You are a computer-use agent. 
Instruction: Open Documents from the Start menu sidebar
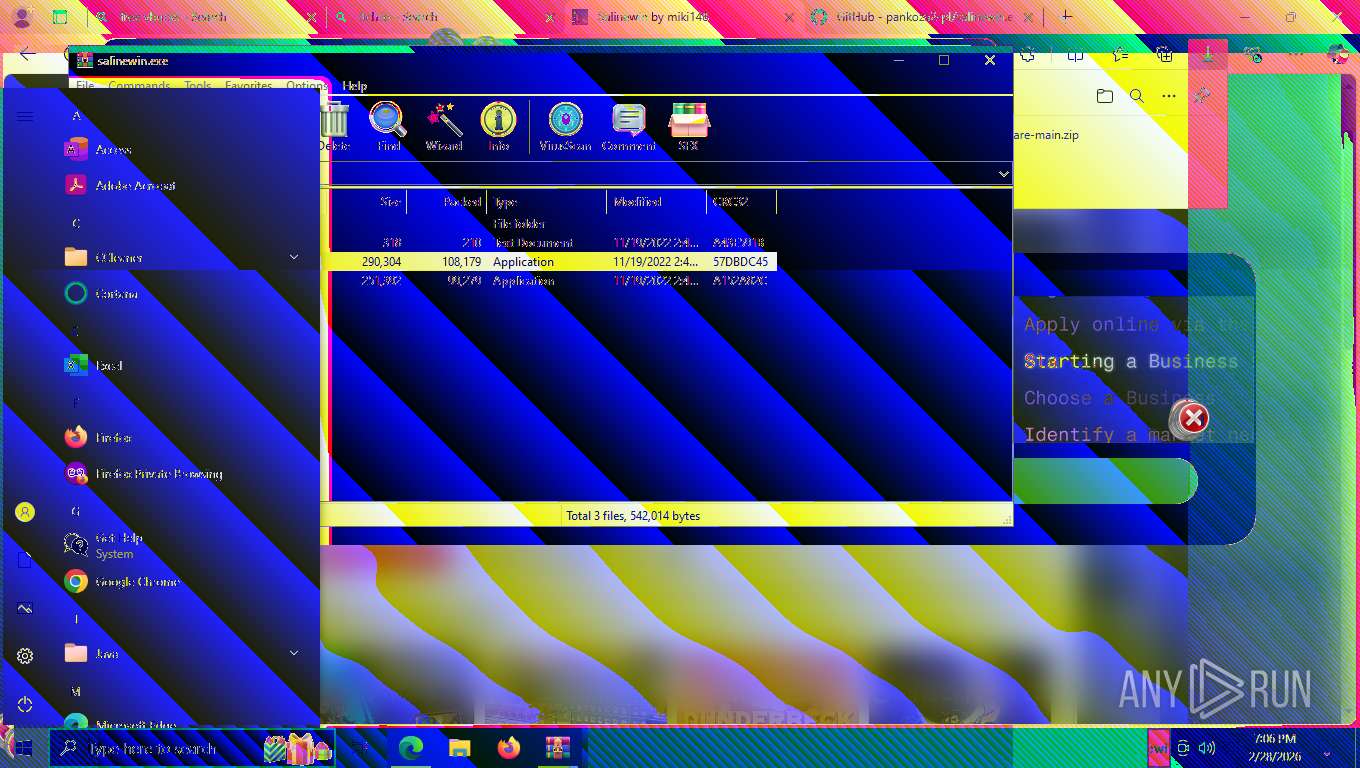(25, 560)
